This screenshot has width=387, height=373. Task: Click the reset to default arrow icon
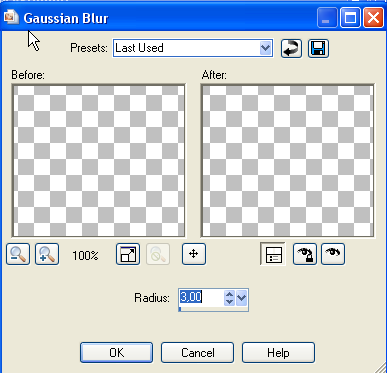pos(291,49)
